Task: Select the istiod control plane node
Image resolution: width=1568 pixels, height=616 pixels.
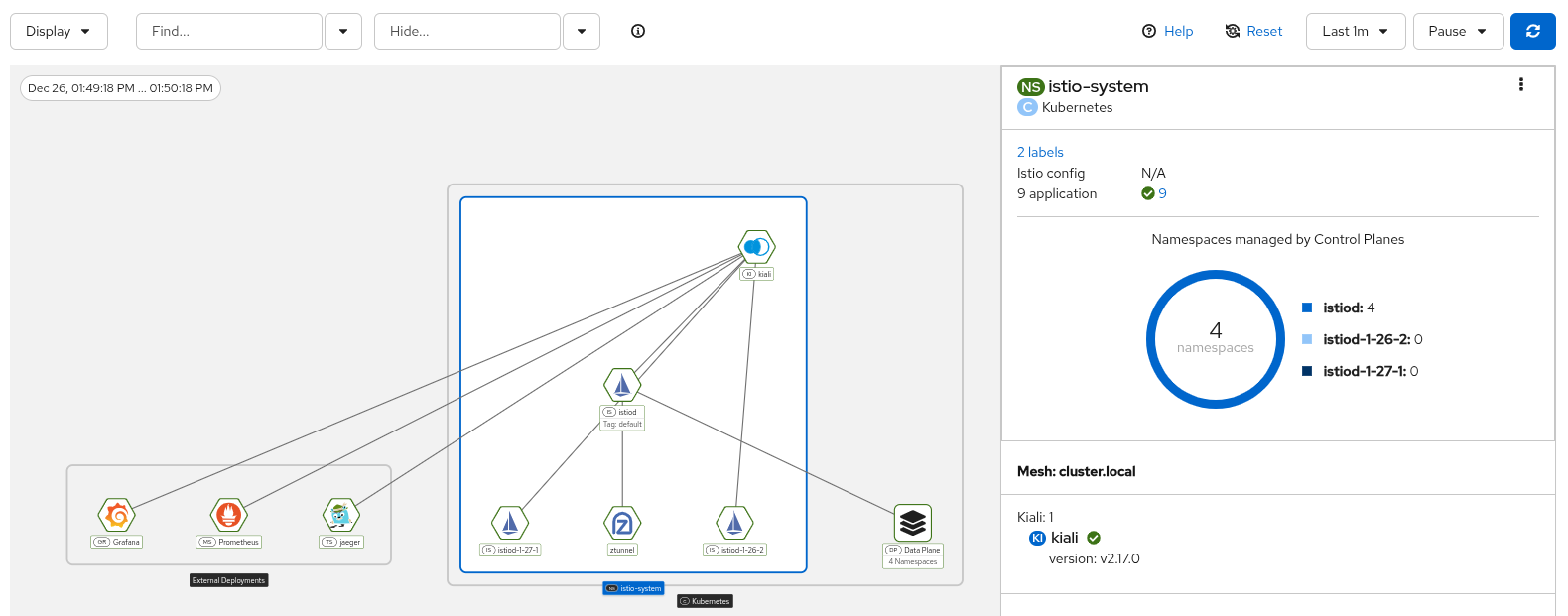Action: [x=622, y=385]
